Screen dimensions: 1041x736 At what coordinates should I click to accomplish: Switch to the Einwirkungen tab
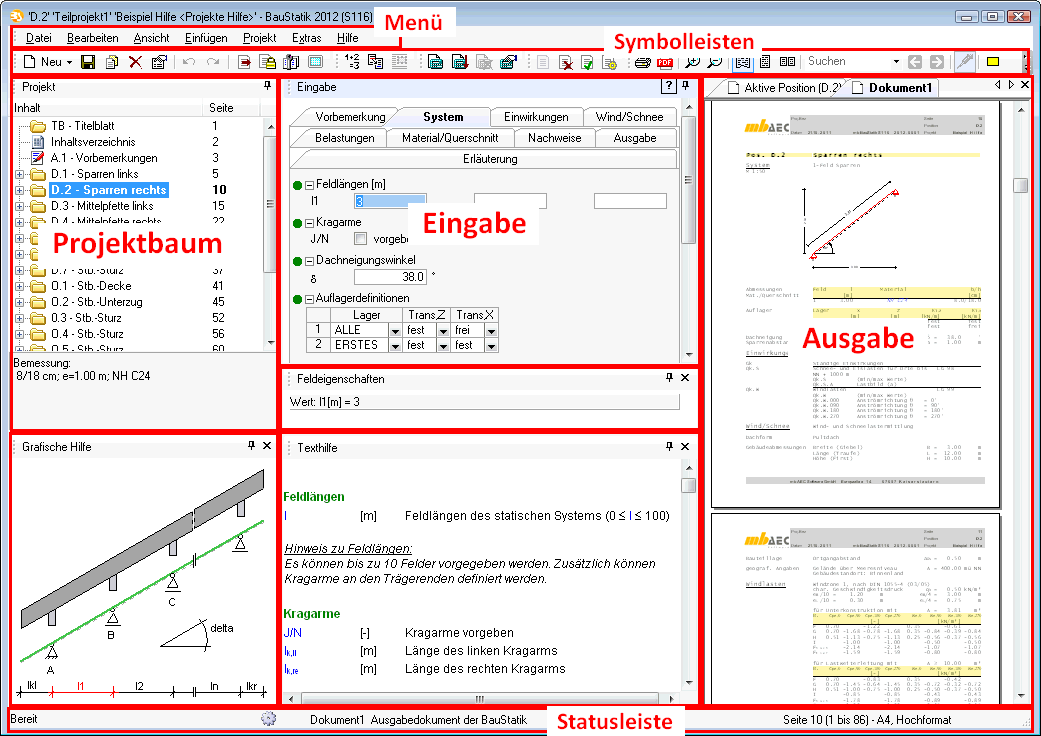pyautogui.click(x=536, y=117)
